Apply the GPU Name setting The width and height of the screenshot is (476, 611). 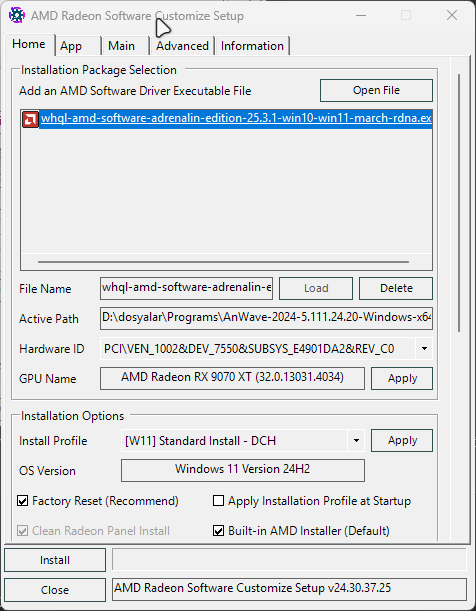pos(402,378)
